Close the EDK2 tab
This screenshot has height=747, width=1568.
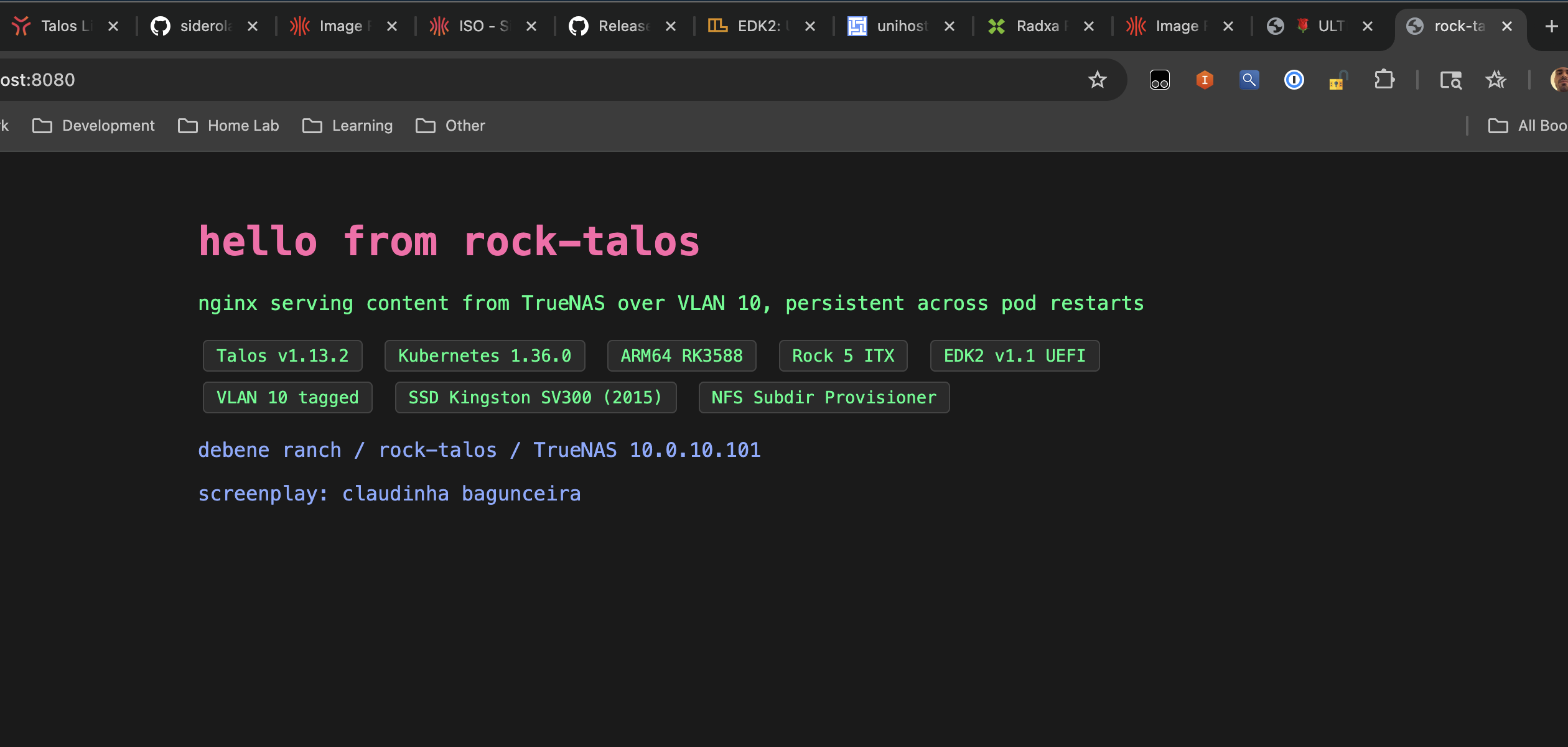click(x=810, y=26)
